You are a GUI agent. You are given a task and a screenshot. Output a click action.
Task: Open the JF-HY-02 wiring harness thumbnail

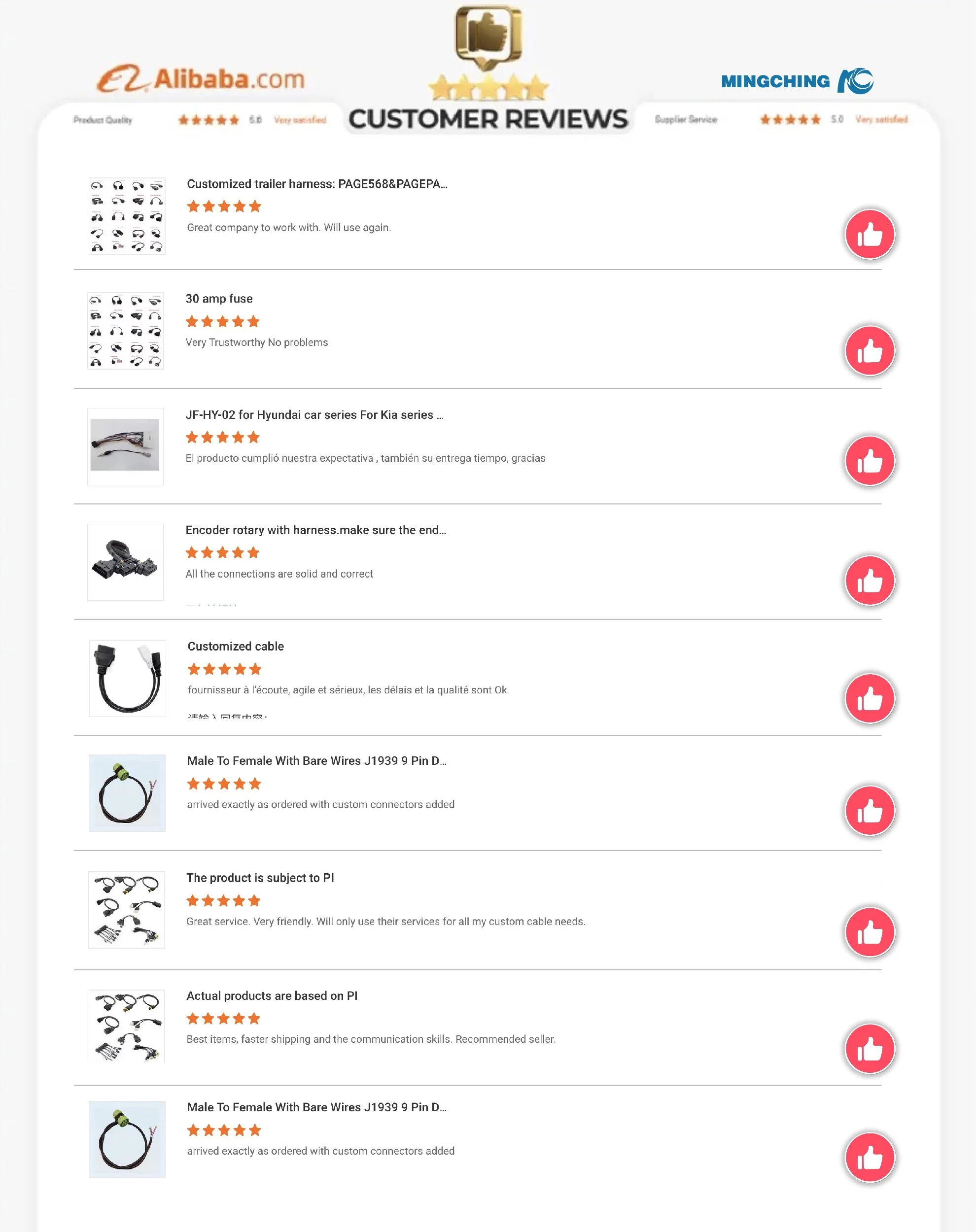125,446
